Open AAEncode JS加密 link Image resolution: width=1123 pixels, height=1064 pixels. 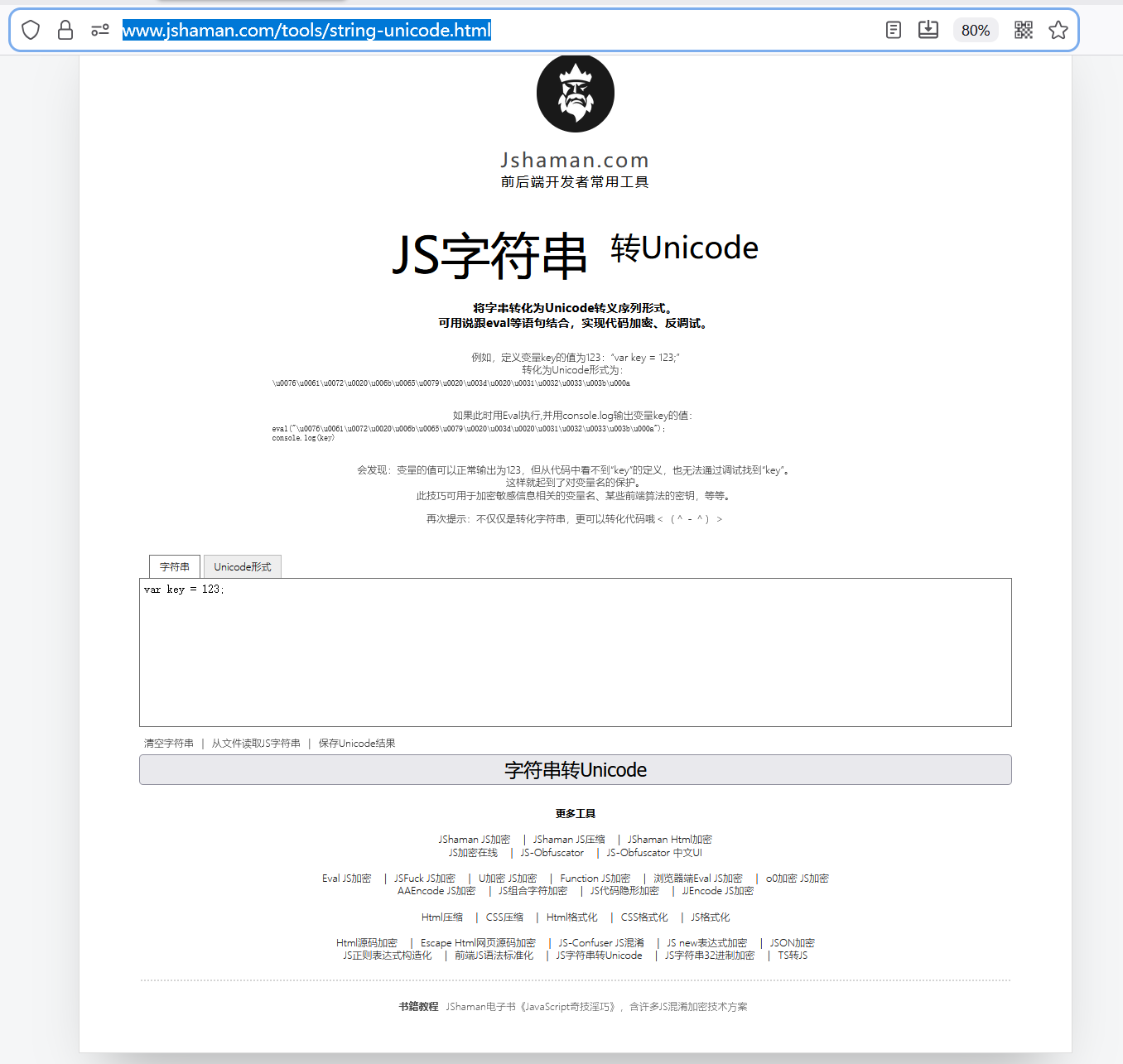click(x=436, y=891)
